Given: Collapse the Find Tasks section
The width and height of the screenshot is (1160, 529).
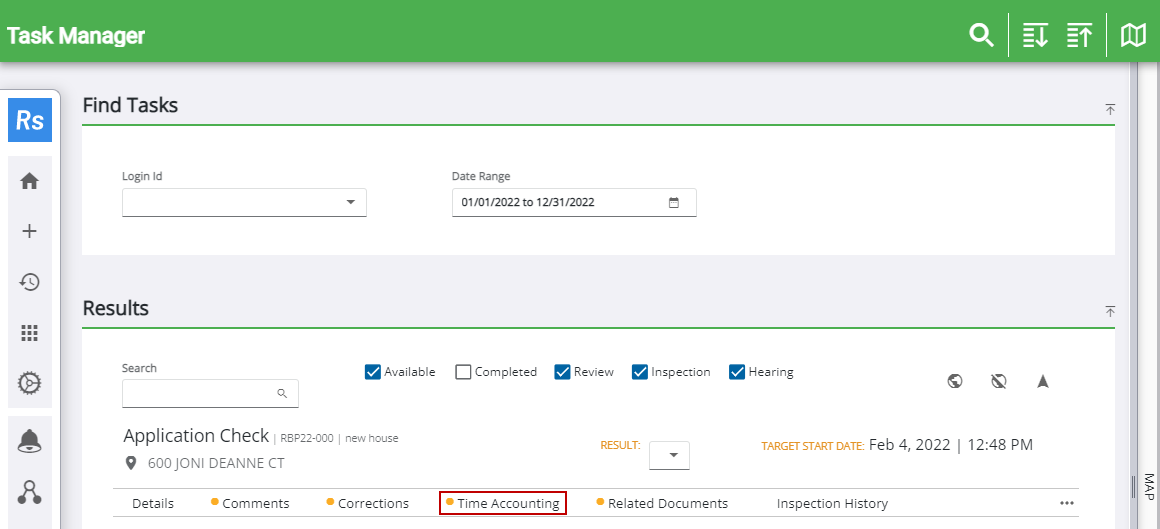Looking at the screenshot, I should click(1110, 109).
